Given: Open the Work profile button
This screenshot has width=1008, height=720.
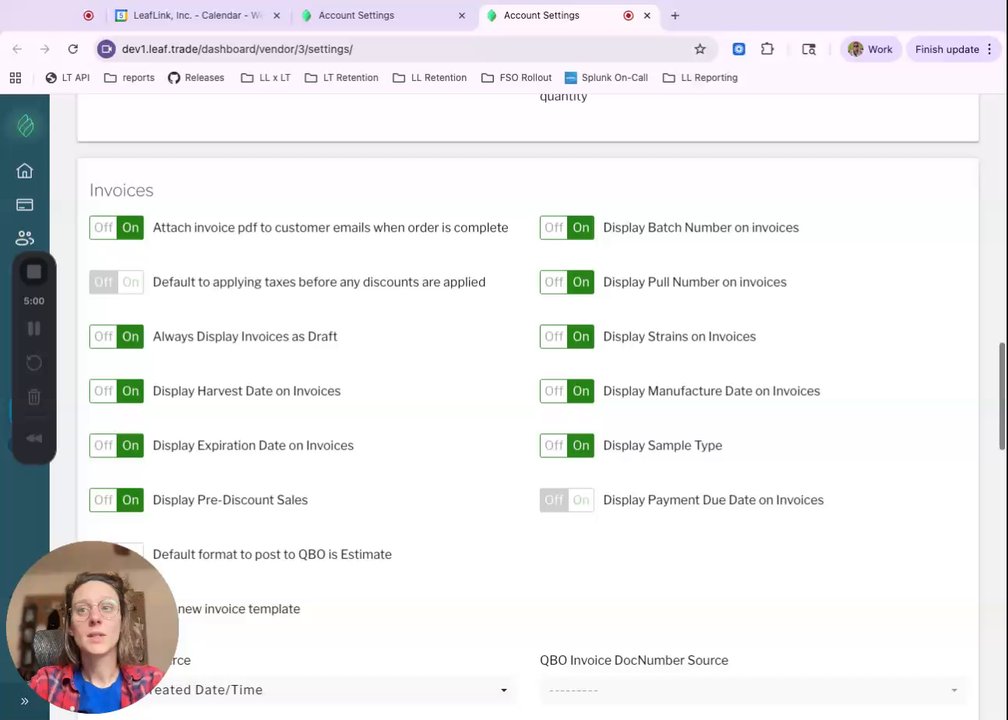Looking at the screenshot, I should click(x=870, y=49).
